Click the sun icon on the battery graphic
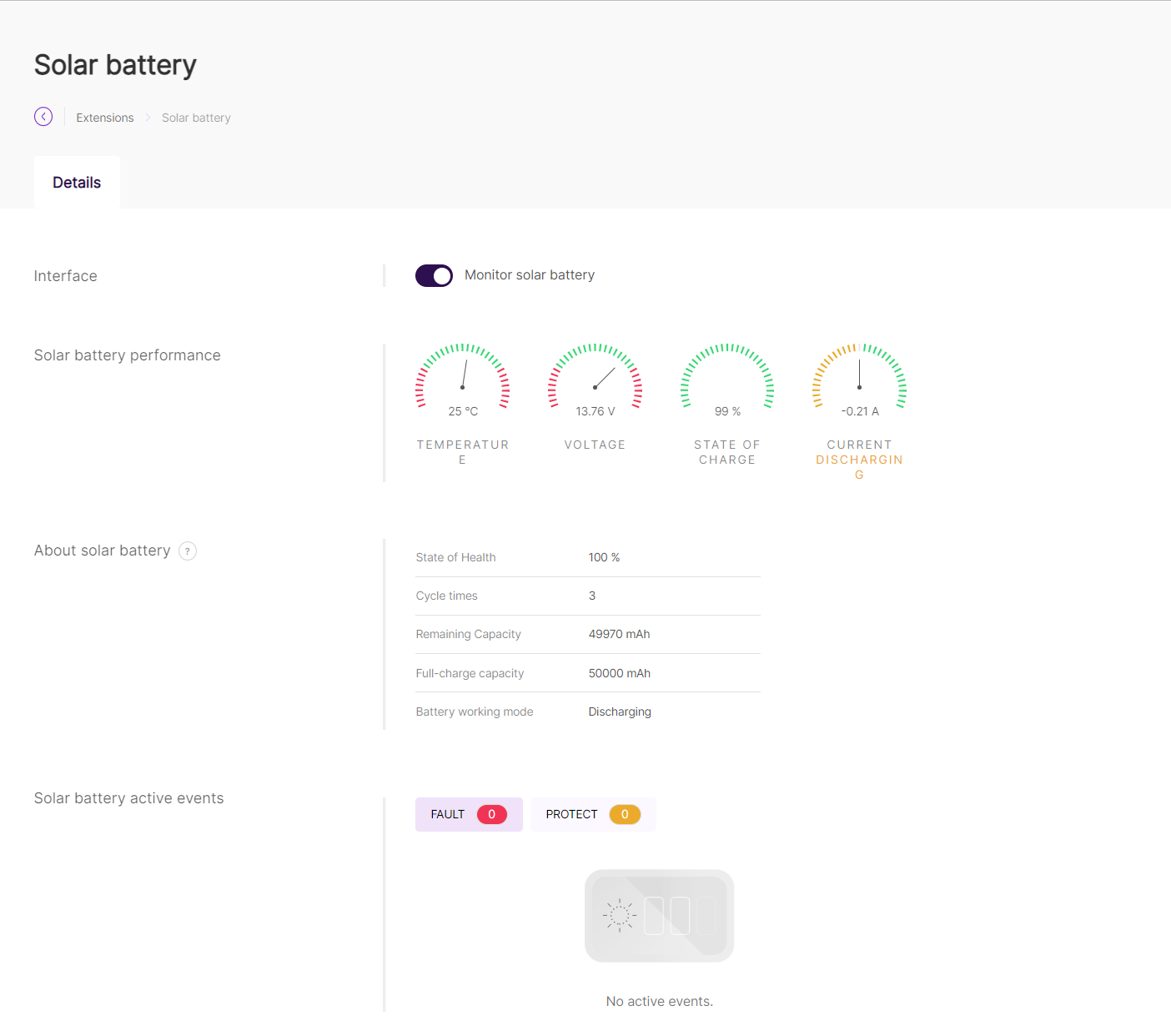This screenshot has height=1036, width=1171. [619, 914]
